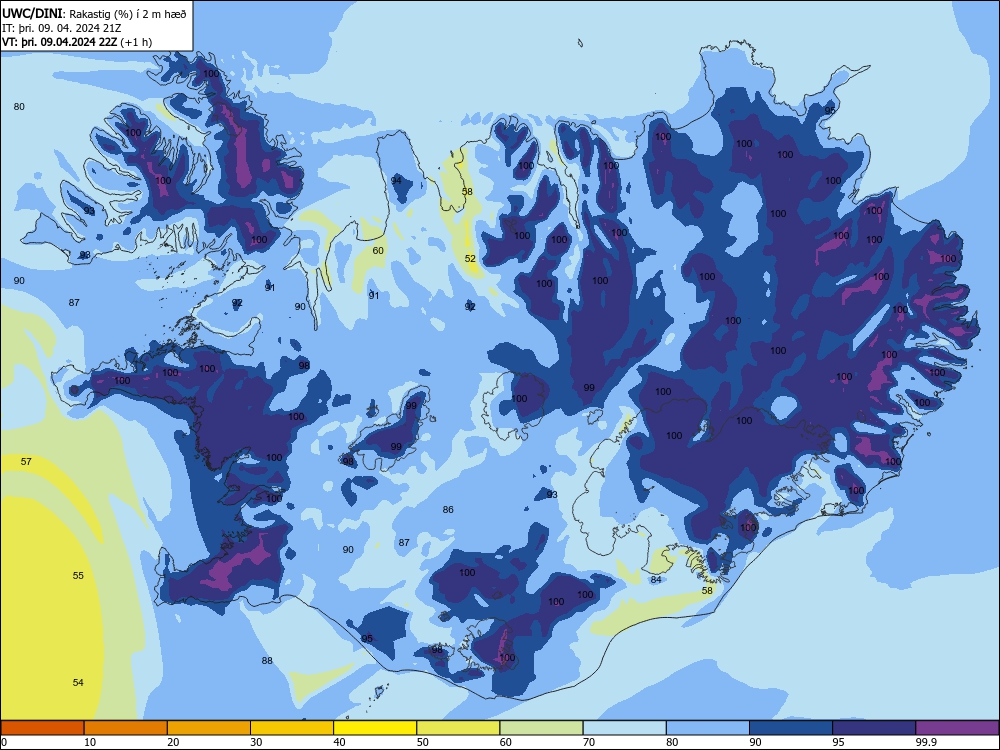The width and height of the screenshot is (1000, 750).
Task: Click the '99.9' label under the color bar
Action: [x=925, y=742]
